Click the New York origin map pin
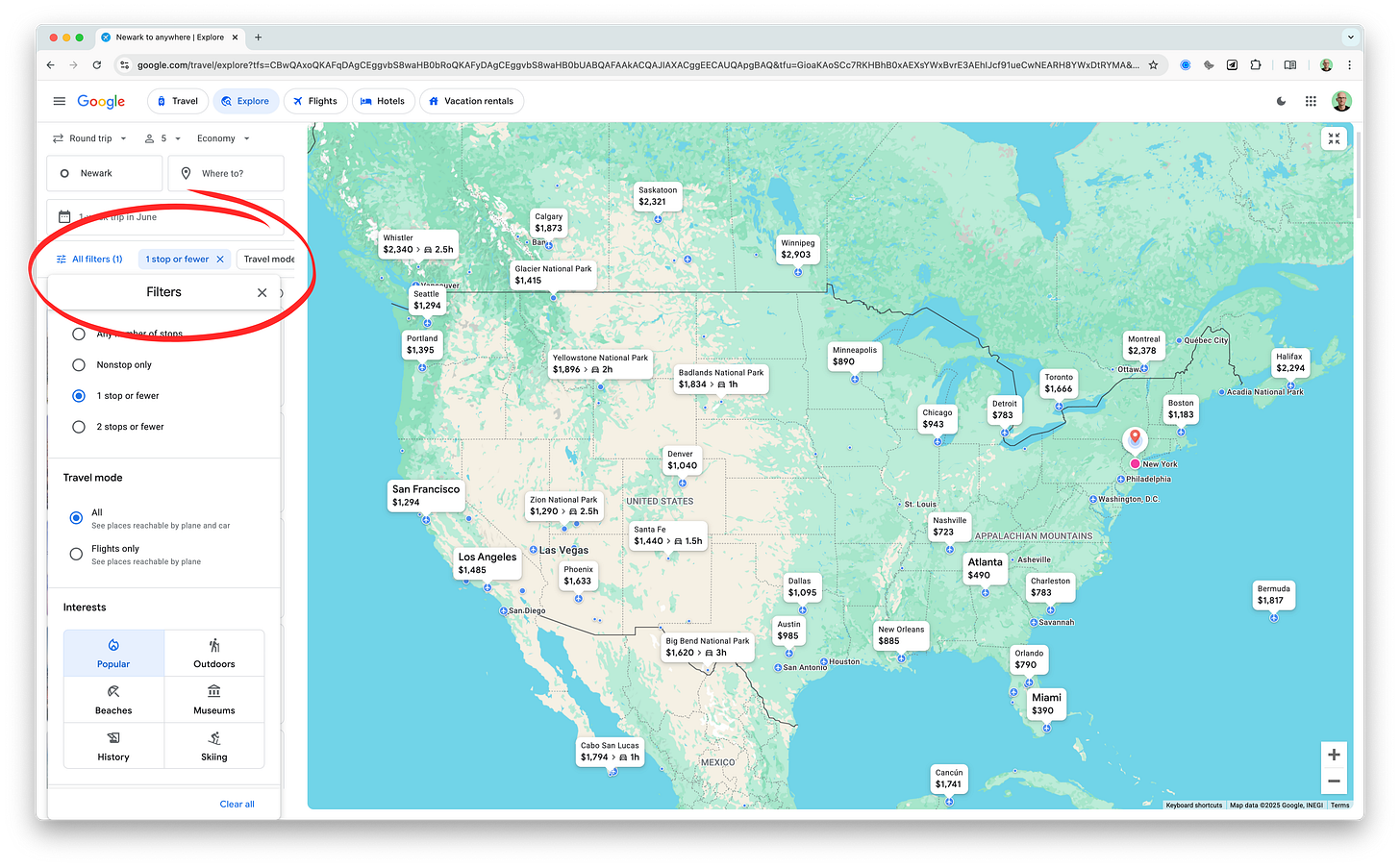This screenshot has width=1400, height=868. (1136, 439)
